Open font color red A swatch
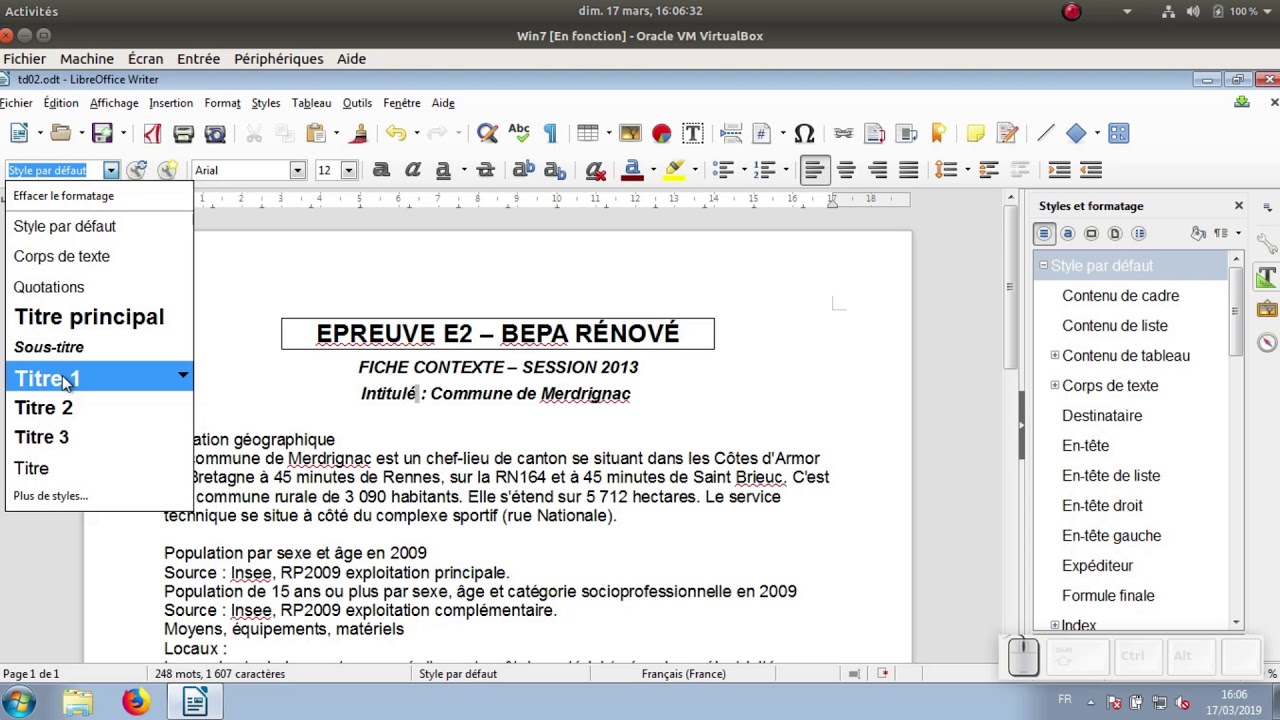 click(x=632, y=170)
